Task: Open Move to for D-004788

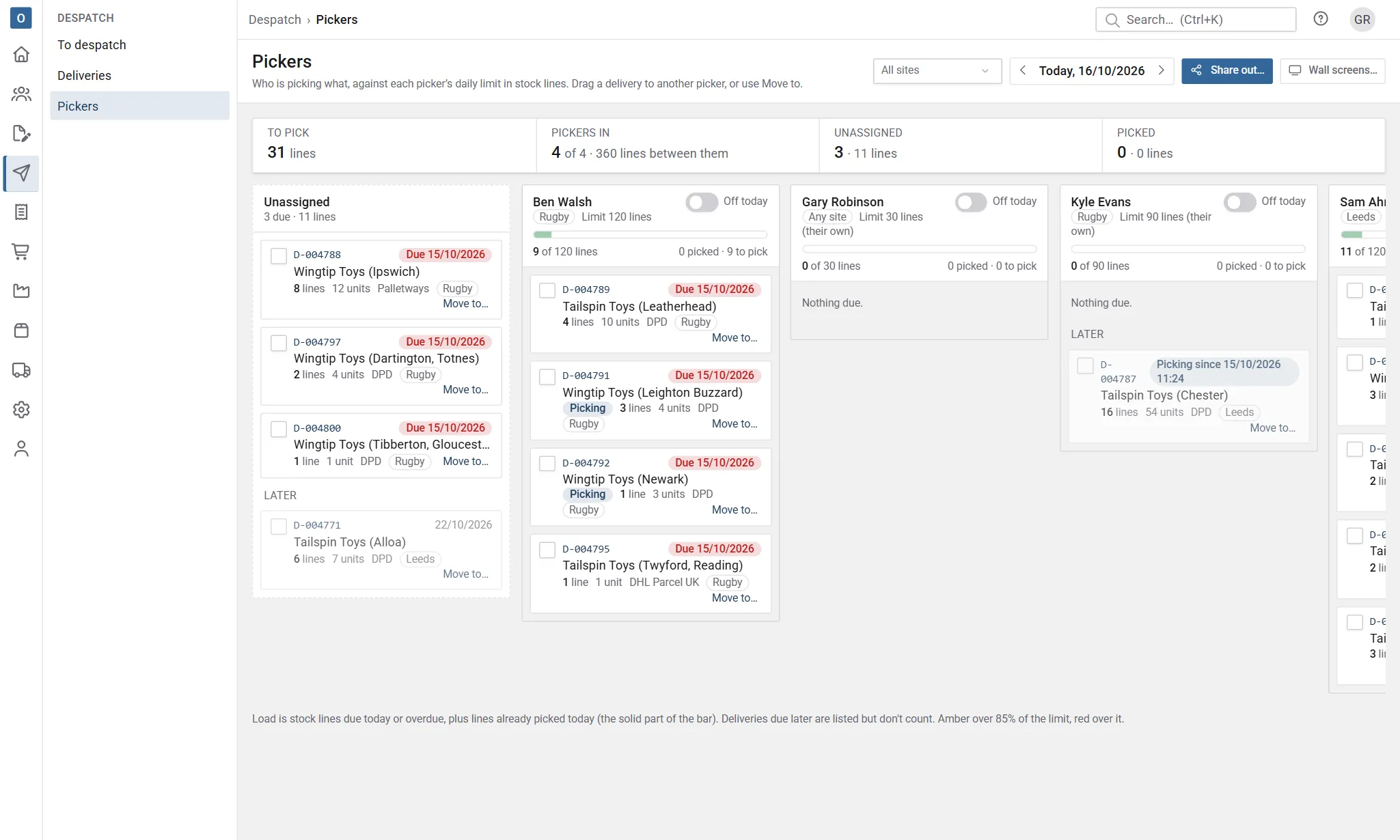Action: 465,304
